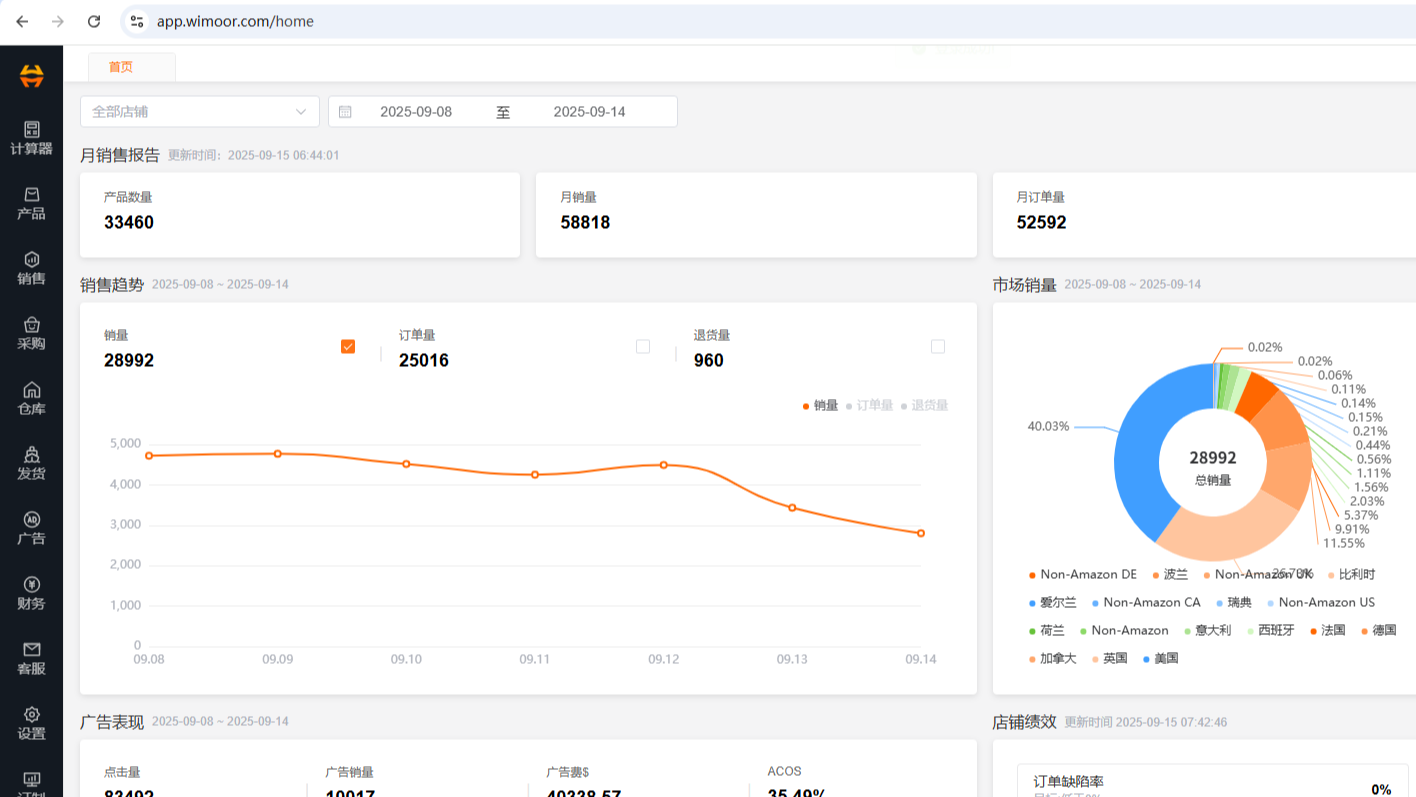
Task: Uncheck the 销量 checkbox
Action: (347, 346)
